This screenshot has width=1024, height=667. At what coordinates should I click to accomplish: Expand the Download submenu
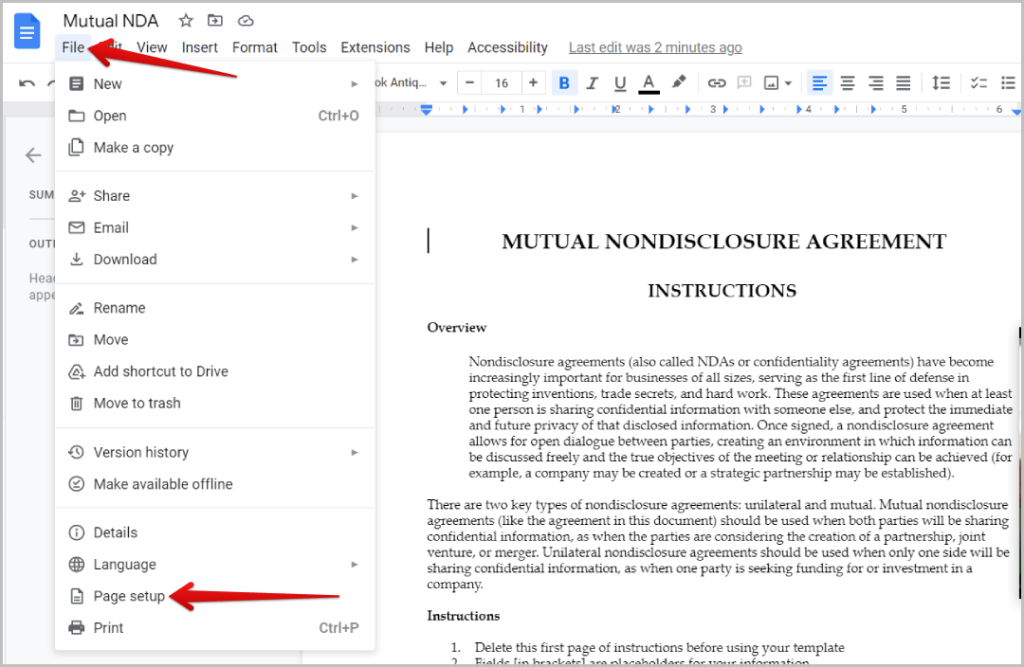click(x=214, y=259)
